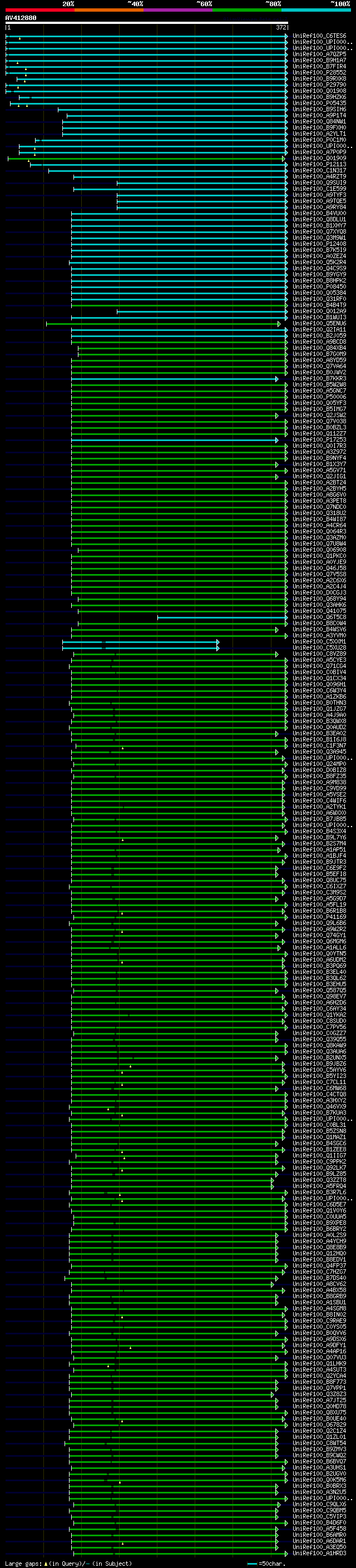Image resolution: width=356 pixels, height=1568 pixels.
Task: Select the UniRef100_B3EA02 label
Action: pos(319,734)
